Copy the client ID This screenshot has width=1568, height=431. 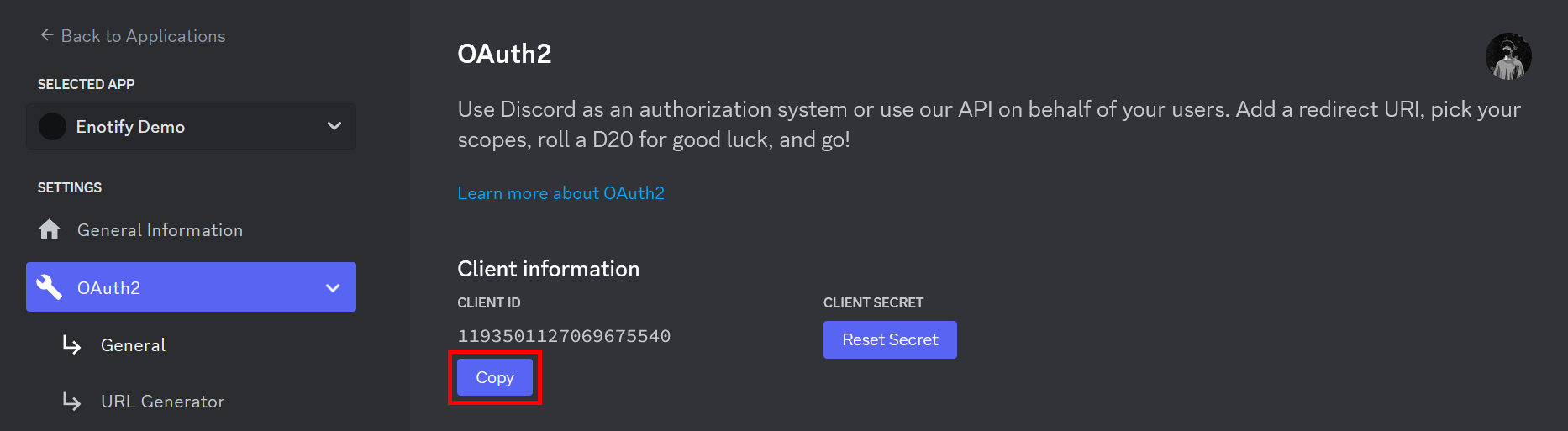click(494, 378)
